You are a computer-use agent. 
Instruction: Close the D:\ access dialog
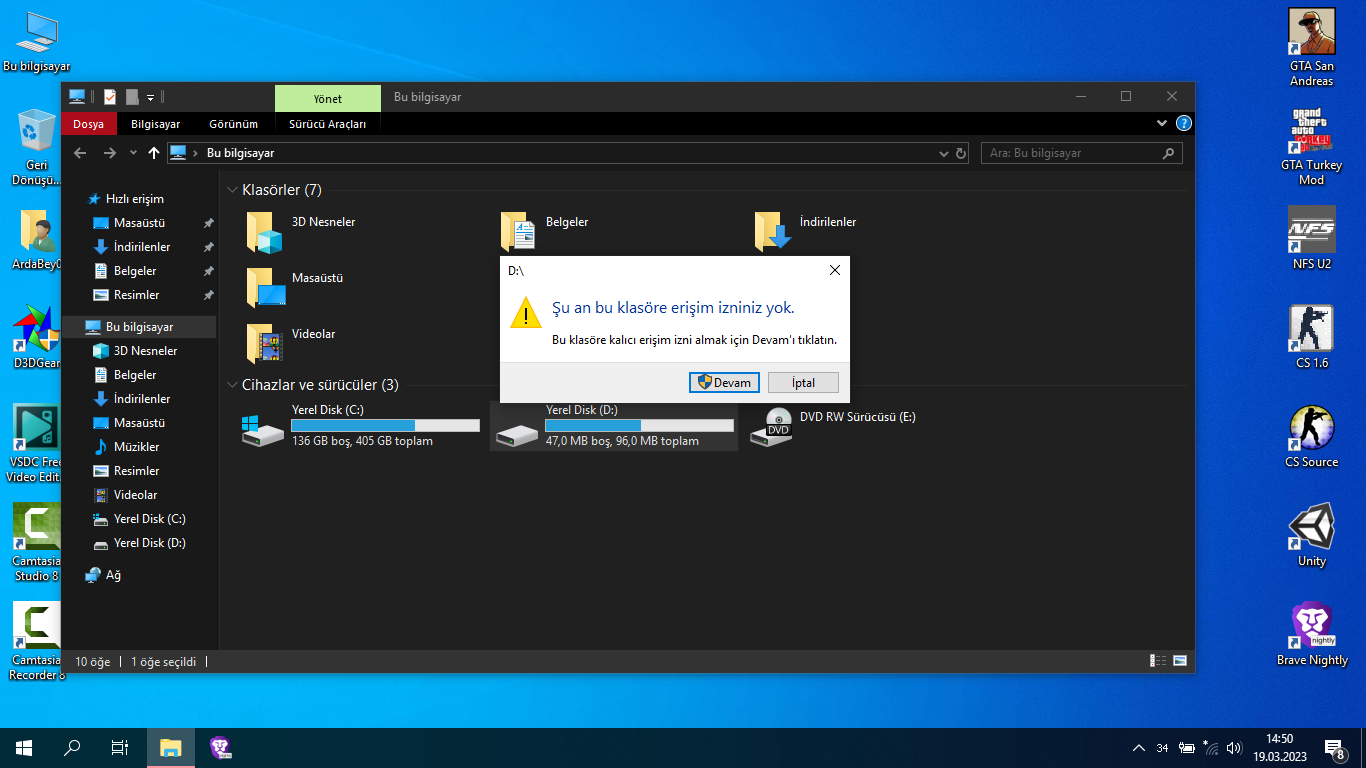point(835,270)
